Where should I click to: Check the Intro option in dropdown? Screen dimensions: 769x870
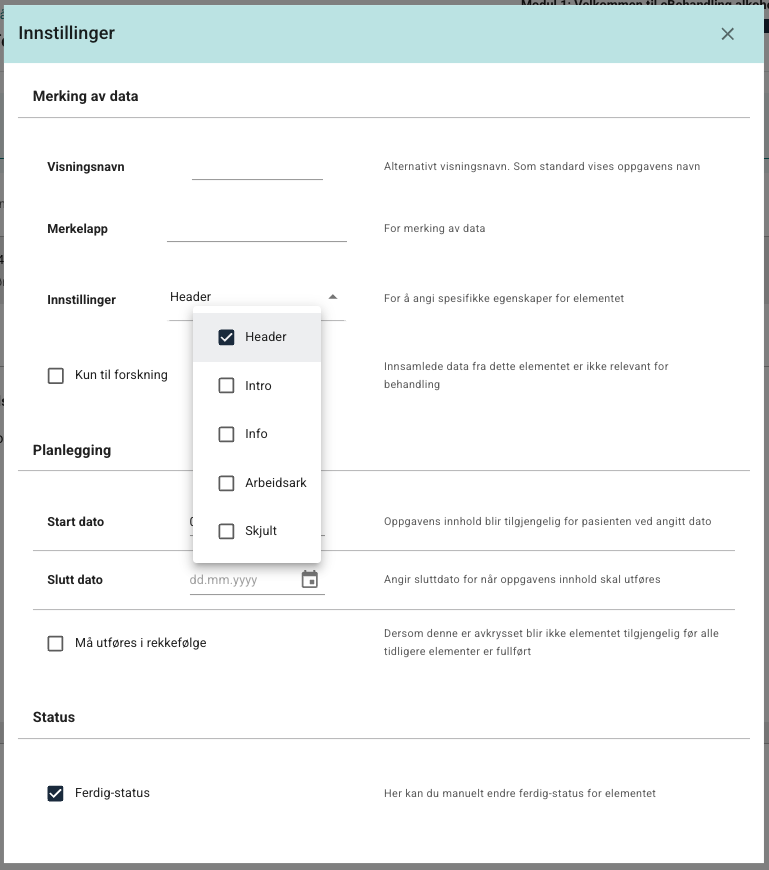(x=226, y=386)
